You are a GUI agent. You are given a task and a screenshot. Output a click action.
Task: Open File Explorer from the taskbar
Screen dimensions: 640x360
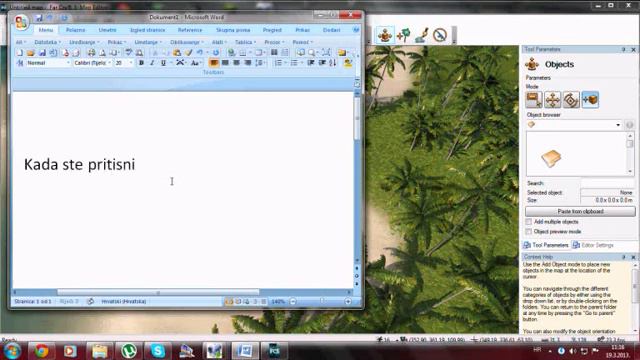click(x=99, y=351)
